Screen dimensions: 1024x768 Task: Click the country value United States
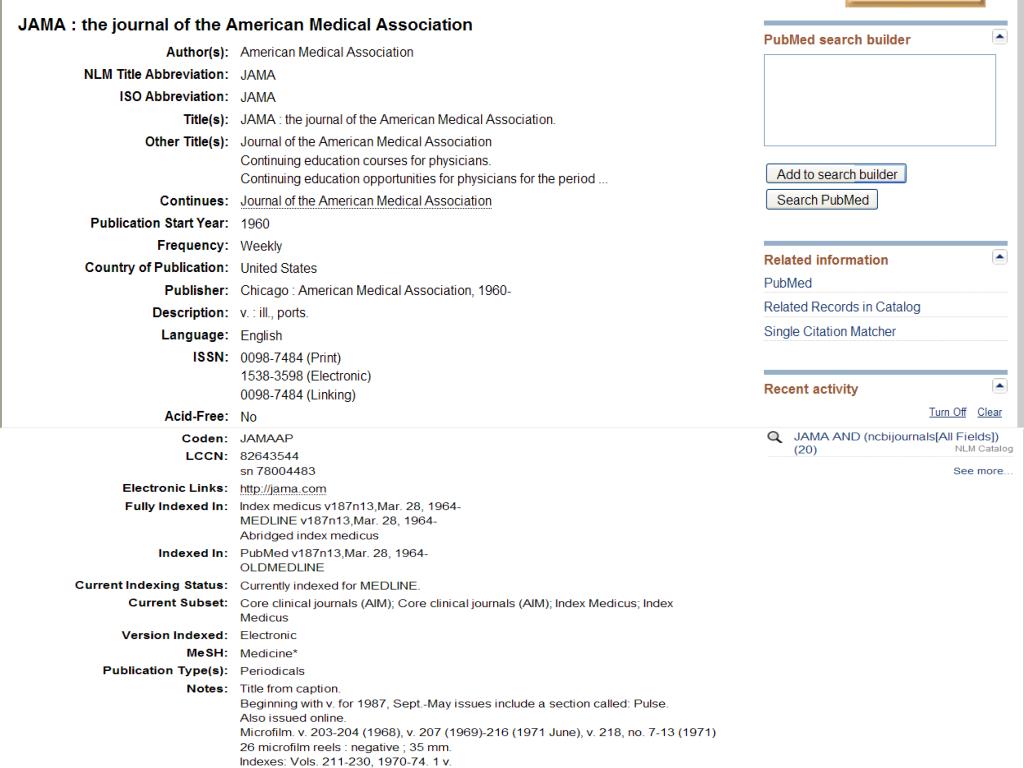point(278,268)
